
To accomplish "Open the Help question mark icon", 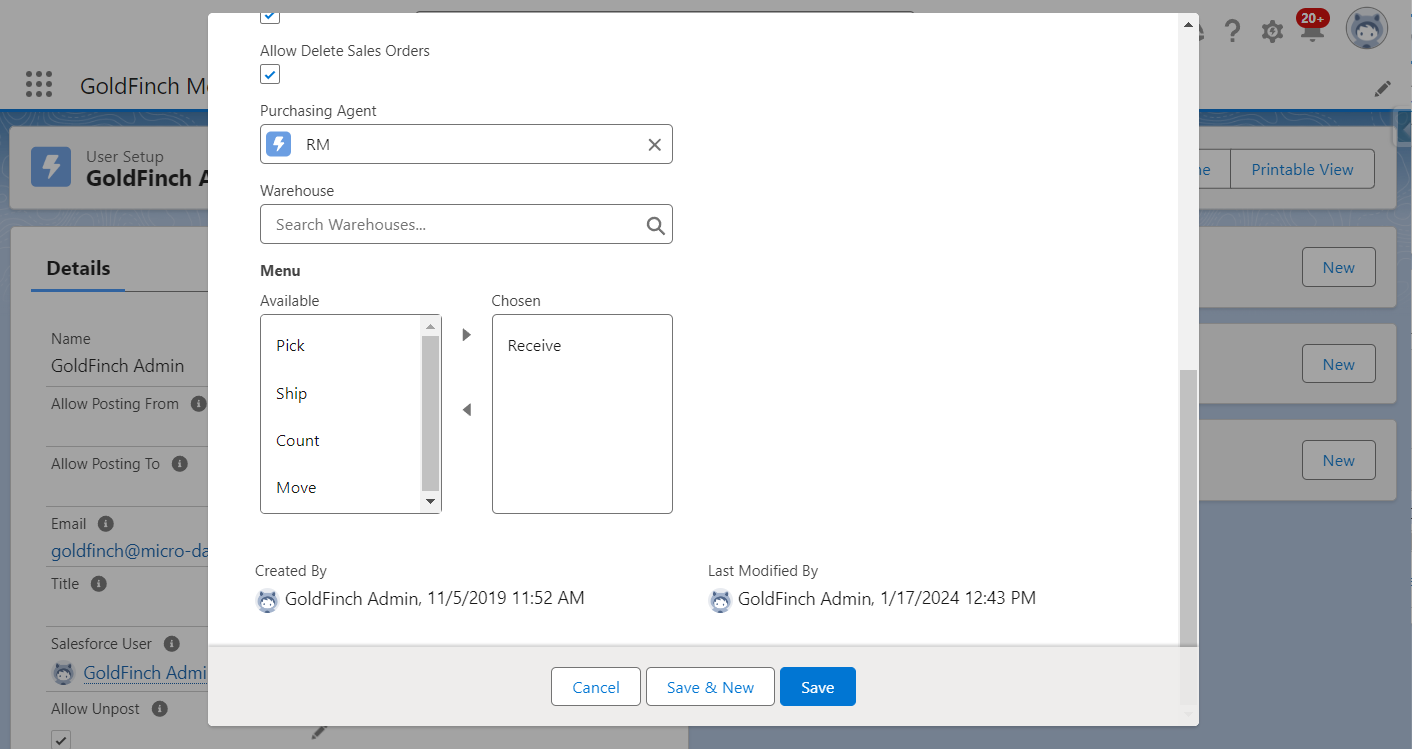I will click(x=1232, y=31).
